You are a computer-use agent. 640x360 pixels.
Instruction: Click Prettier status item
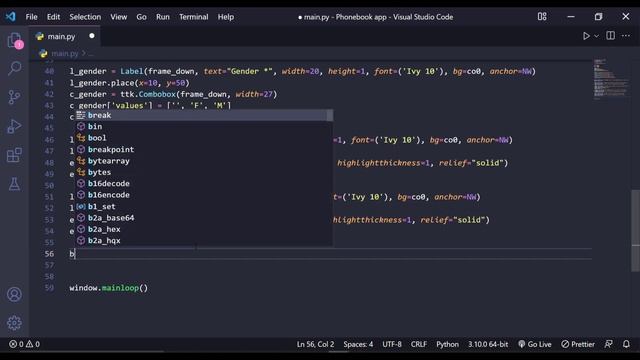[x=578, y=344]
